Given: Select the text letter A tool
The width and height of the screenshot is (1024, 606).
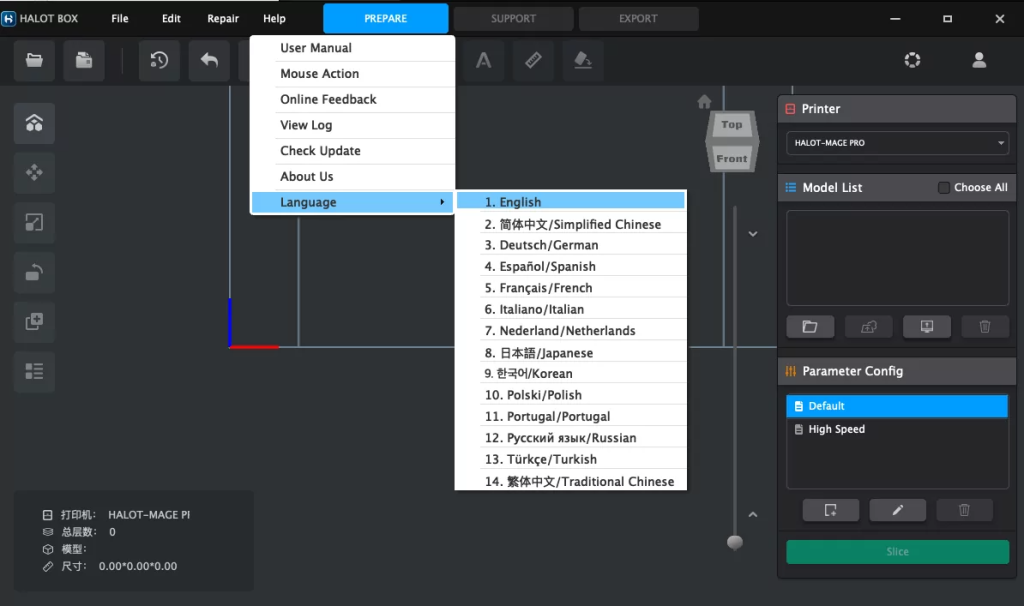Looking at the screenshot, I should 483,60.
